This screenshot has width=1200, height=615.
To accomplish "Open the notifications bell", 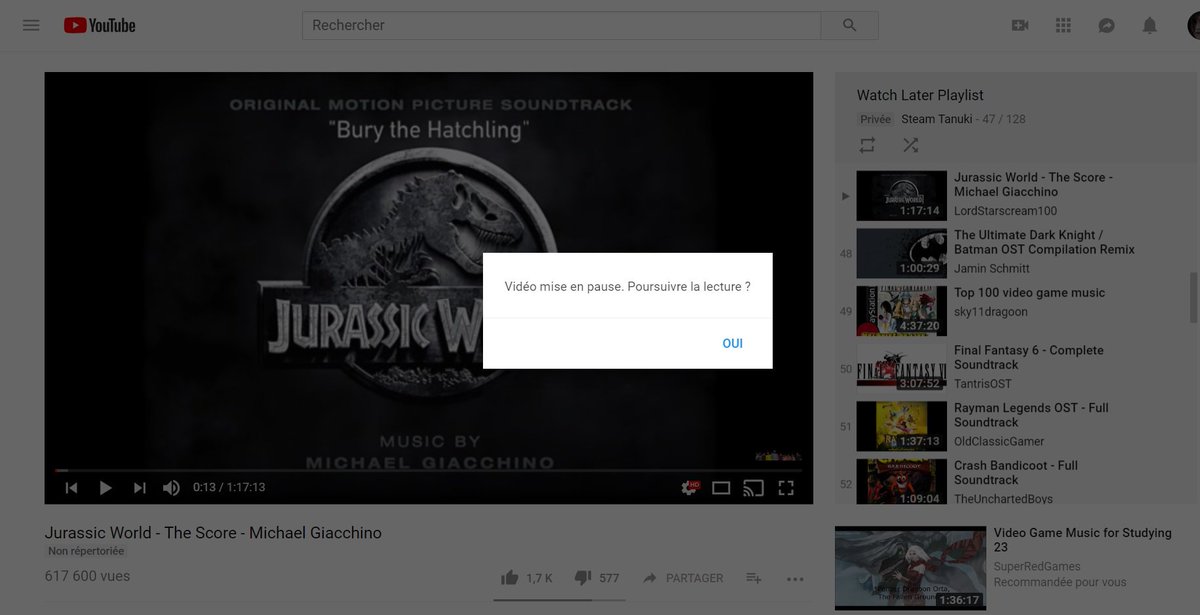I will coord(1150,25).
